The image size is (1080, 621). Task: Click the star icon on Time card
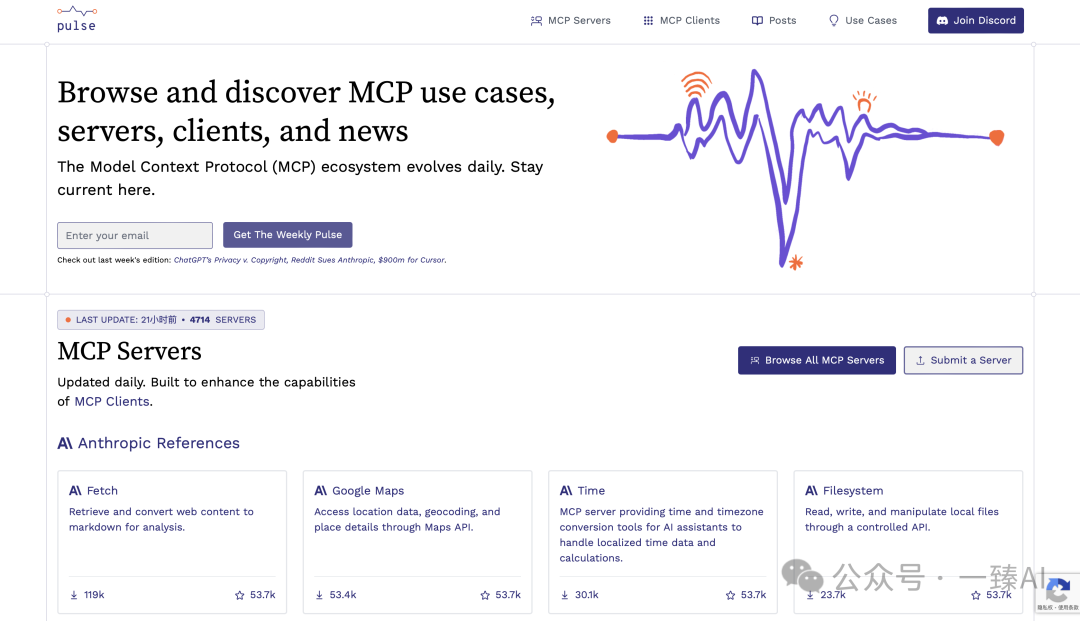click(x=730, y=595)
